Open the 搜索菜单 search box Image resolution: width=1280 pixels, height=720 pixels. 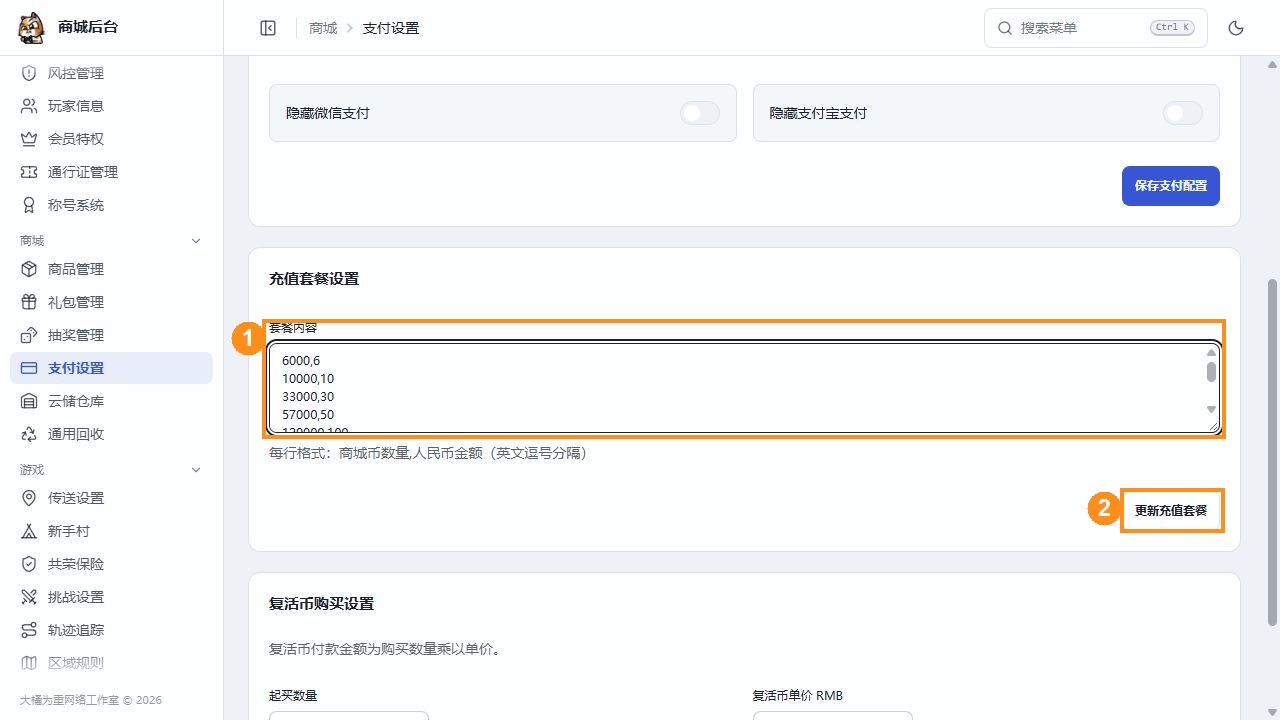click(1096, 28)
